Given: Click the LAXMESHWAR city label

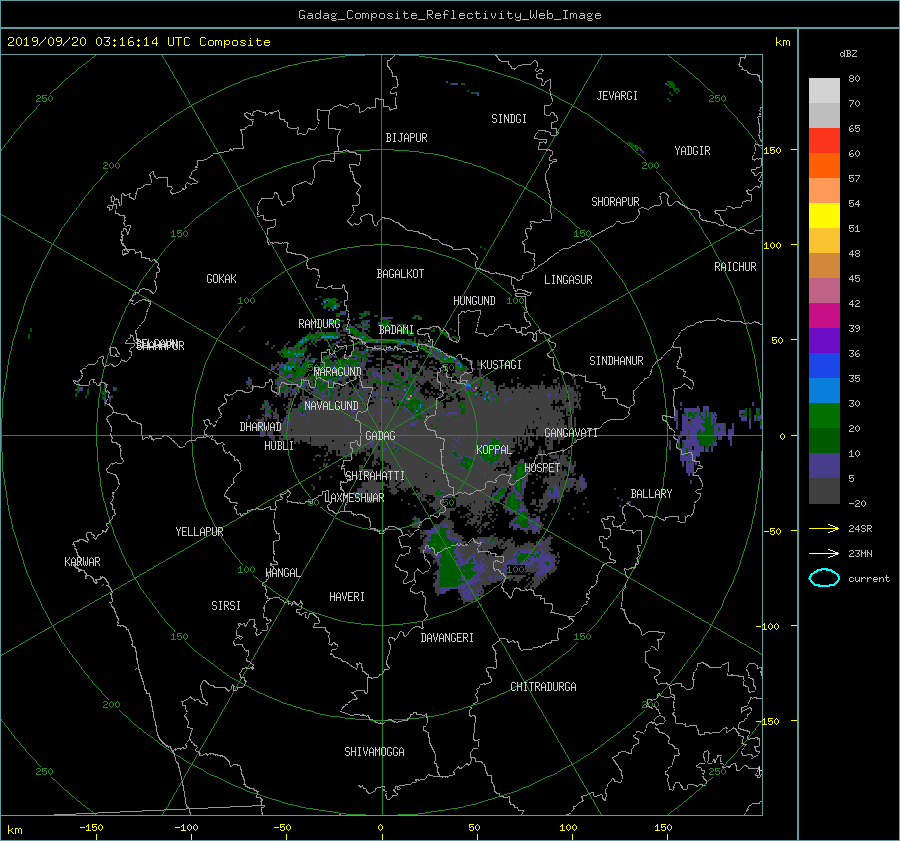Looking at the screenshot, I should pos(354,498).
